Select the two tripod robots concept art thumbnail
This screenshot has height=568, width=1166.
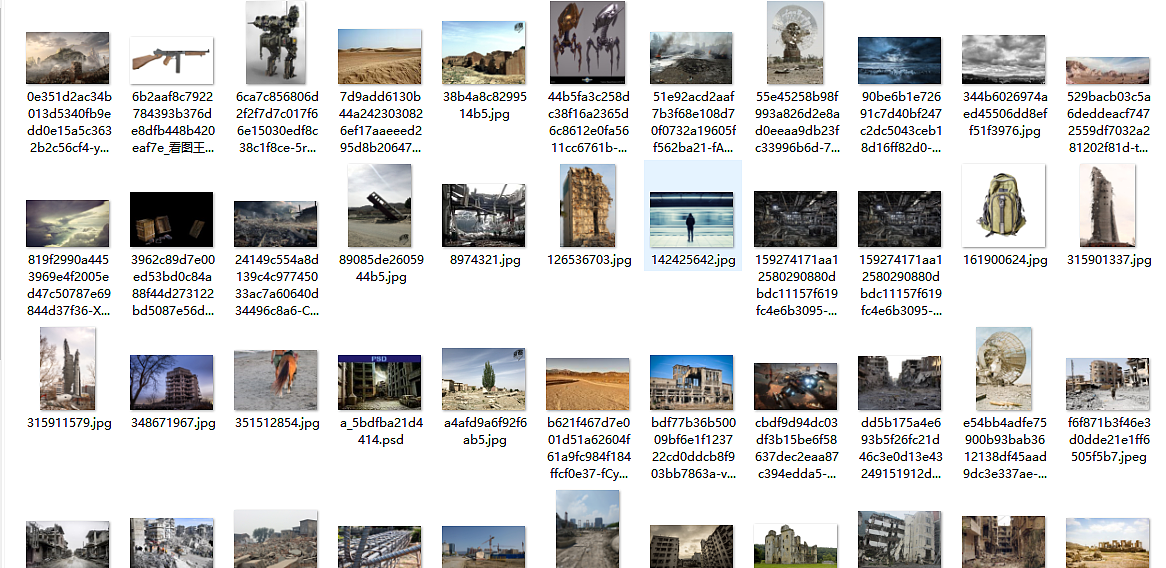(587, 42)
